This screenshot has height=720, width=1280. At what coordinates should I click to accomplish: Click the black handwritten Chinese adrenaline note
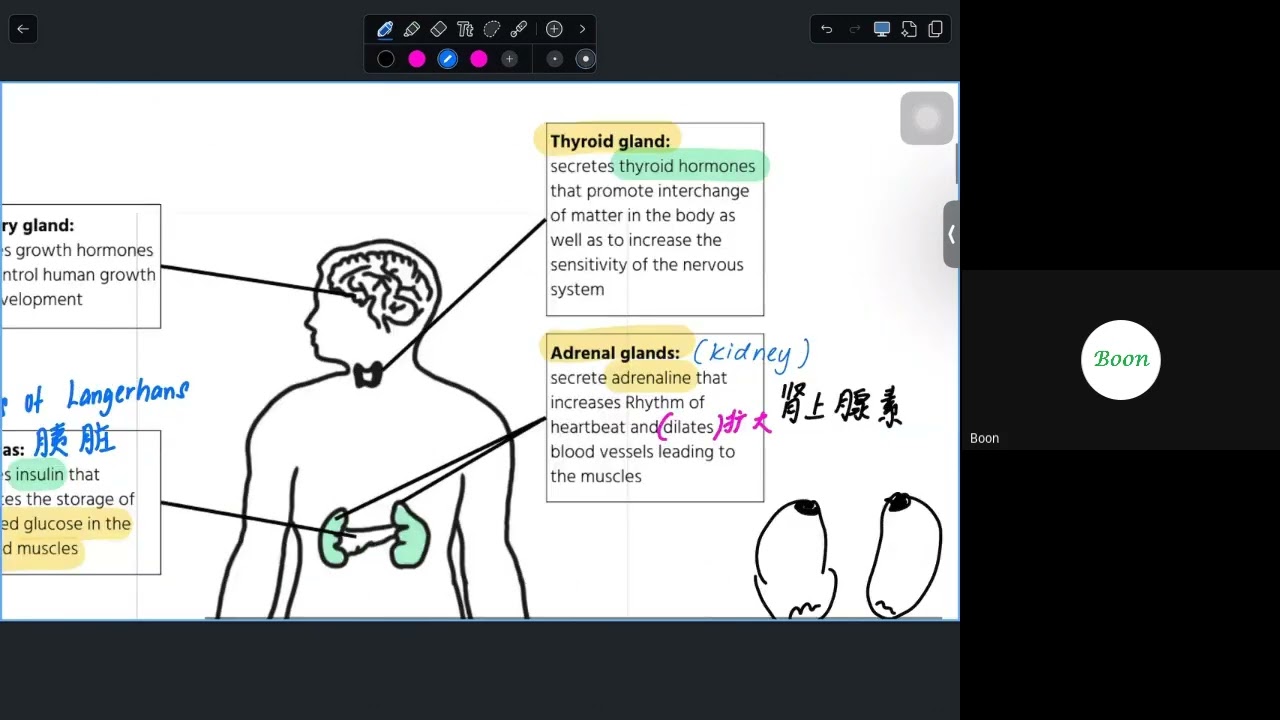click(841, 404)
